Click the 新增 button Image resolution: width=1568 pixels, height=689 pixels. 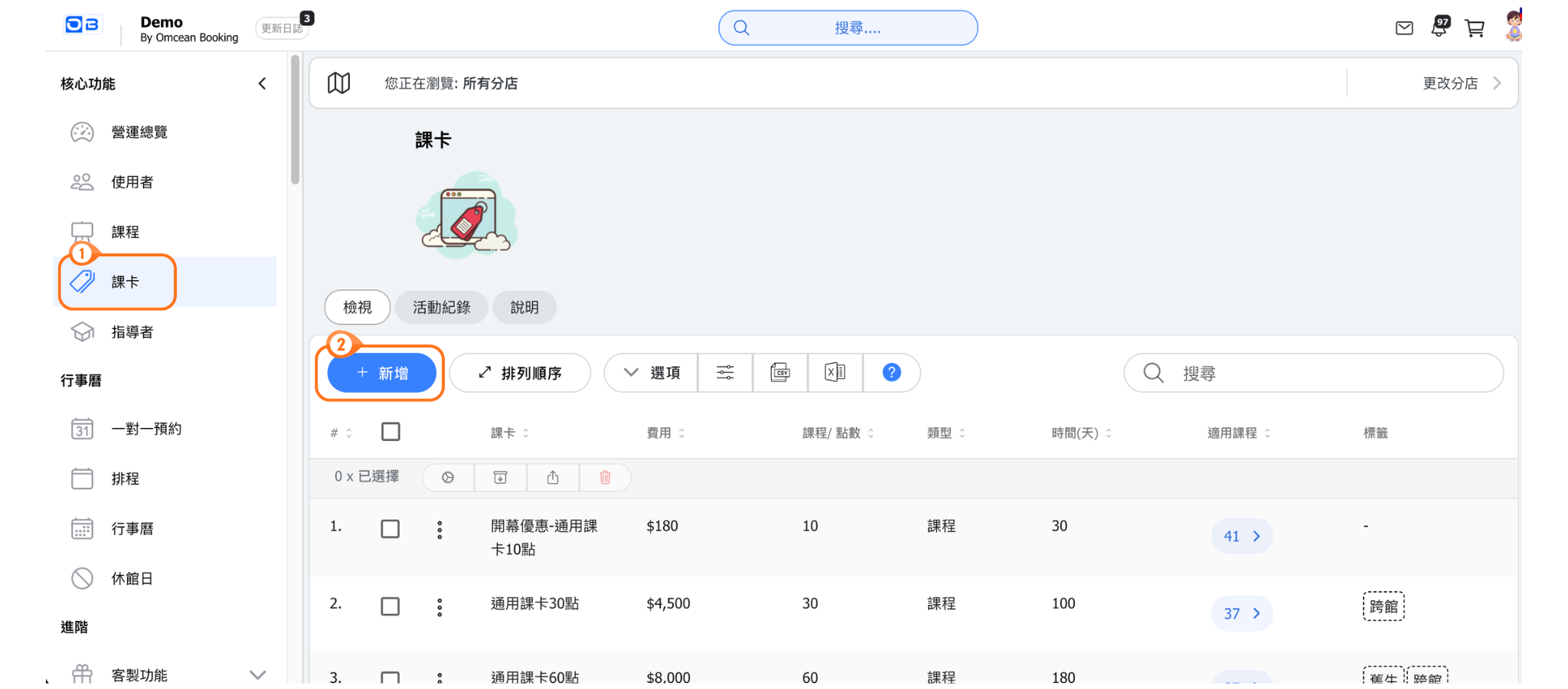click(381, 373)
